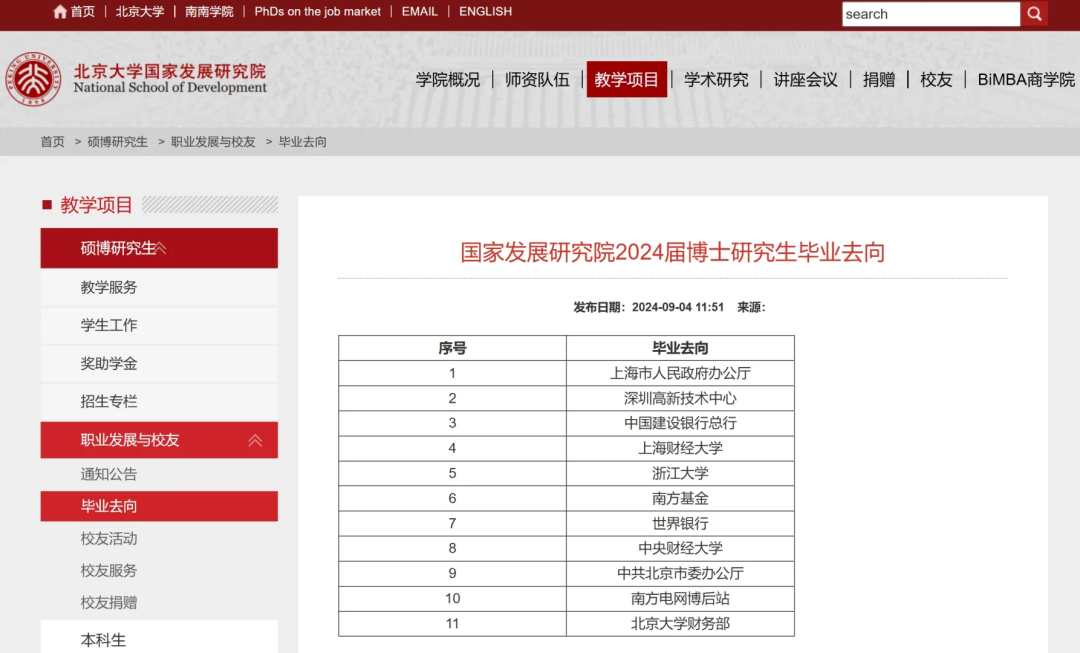Open 北京大学 link in top bar
Screen dimensions: 1080x653
point(140,12)
